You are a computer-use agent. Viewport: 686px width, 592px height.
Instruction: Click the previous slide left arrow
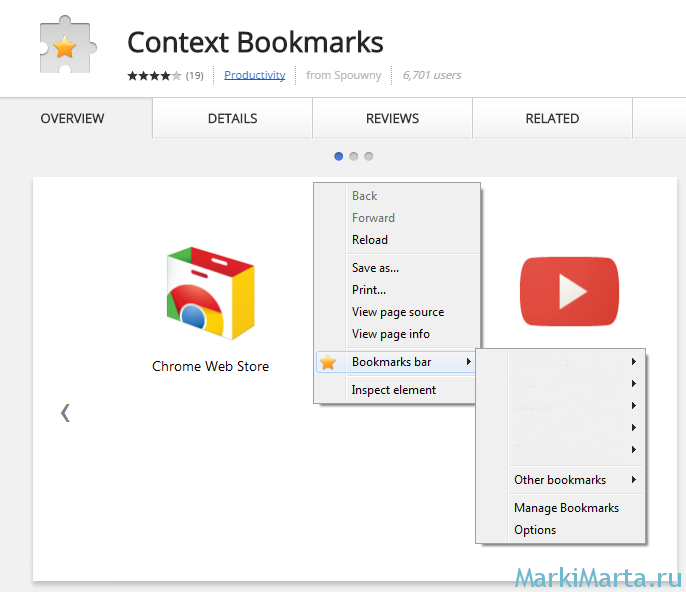65,412
